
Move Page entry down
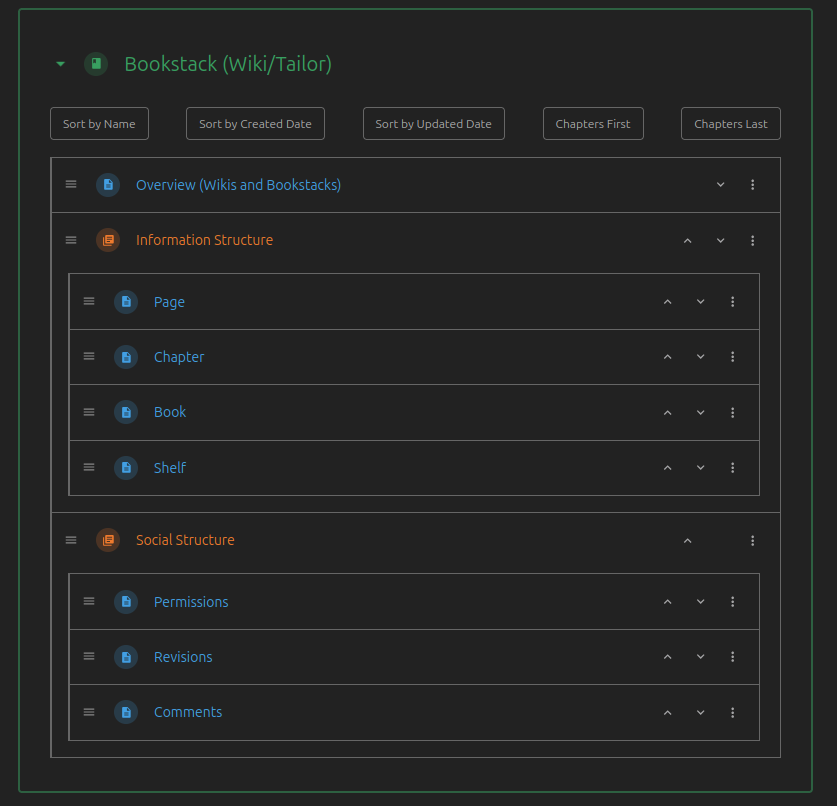pyautogui.click(x=700, y=302)
